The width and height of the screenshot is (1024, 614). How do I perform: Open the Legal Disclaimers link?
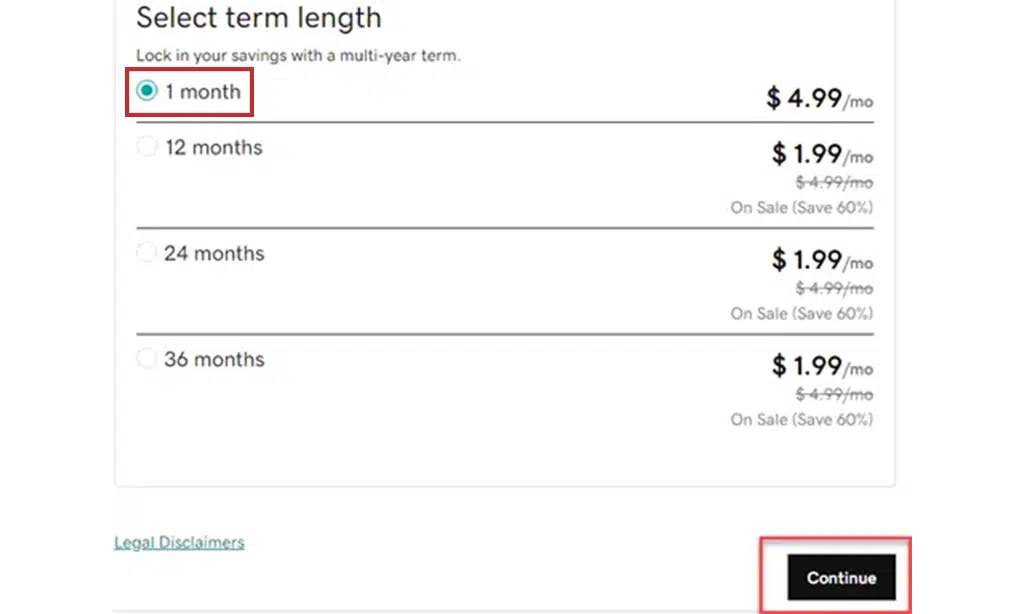click(x=179, y=542)
